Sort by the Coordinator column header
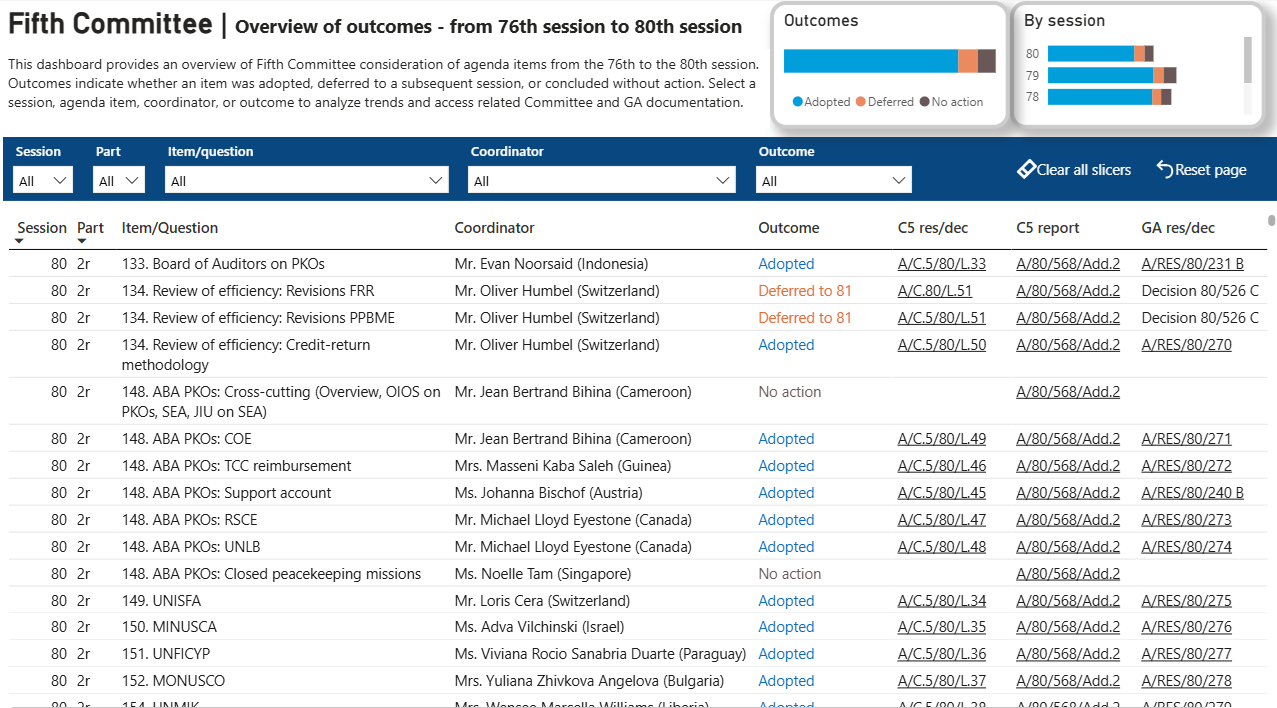This screenshot has width=1277, height=708. tap(495, 228)
